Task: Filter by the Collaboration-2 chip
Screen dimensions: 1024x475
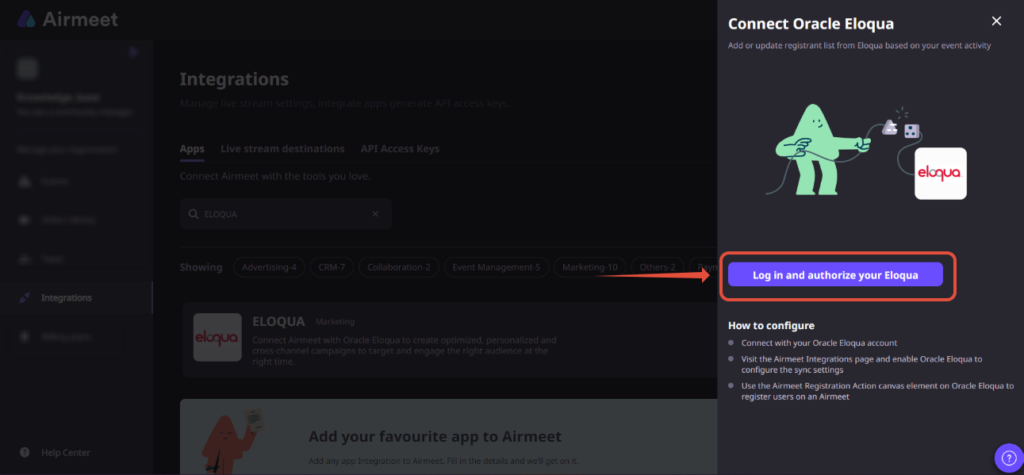Action: click(x=398, y=267)
